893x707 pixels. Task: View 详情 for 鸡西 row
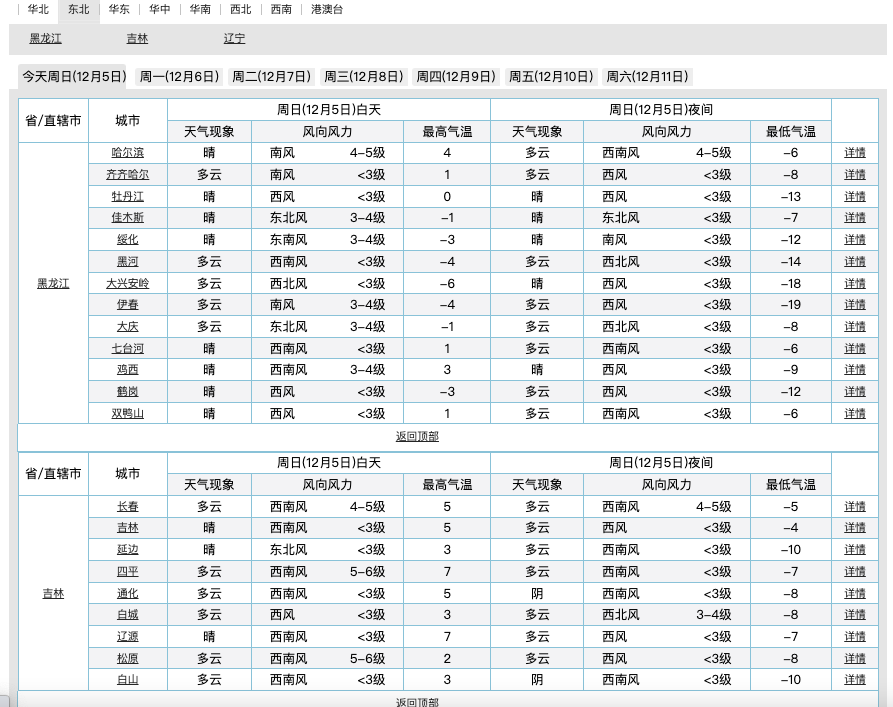855,370
